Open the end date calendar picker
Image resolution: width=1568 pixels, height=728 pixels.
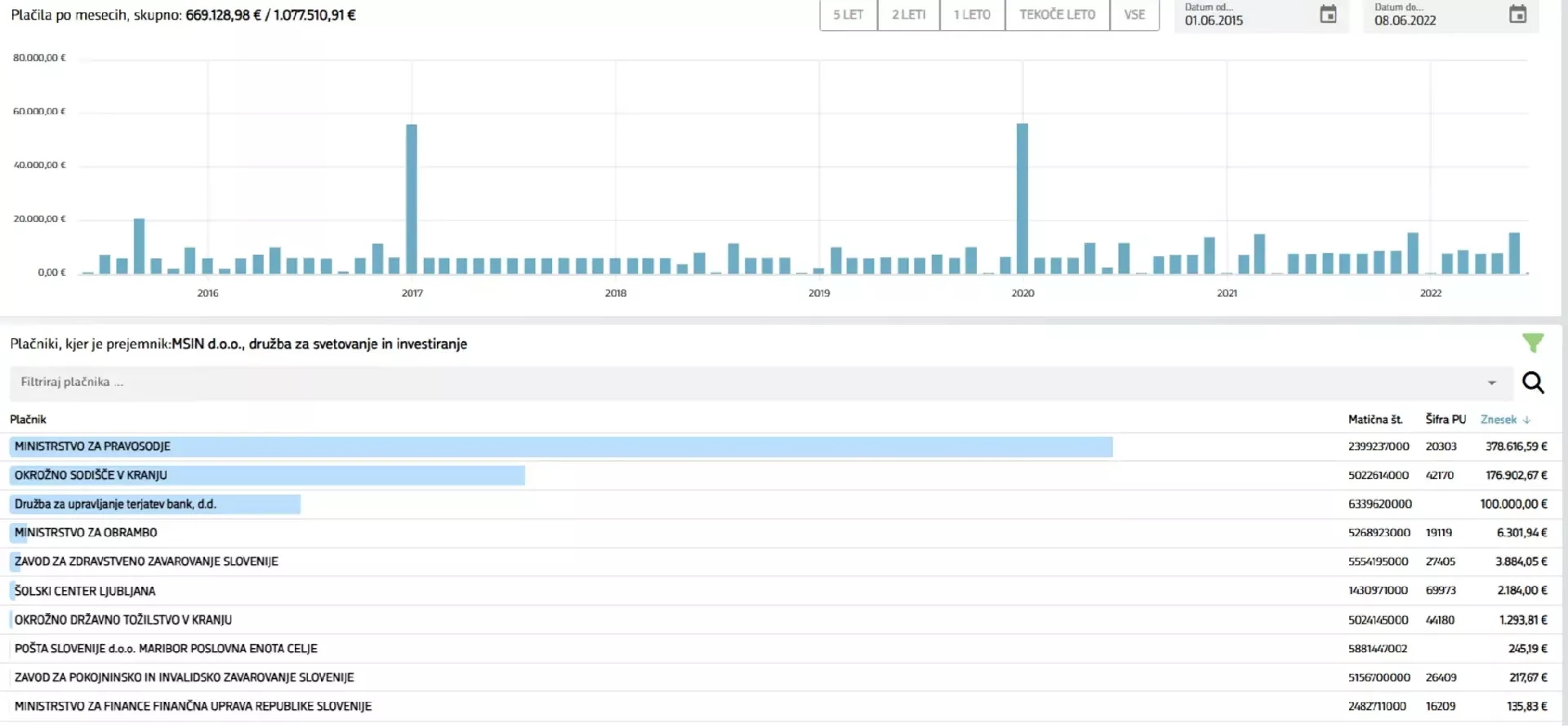(x=1517, y=15)
